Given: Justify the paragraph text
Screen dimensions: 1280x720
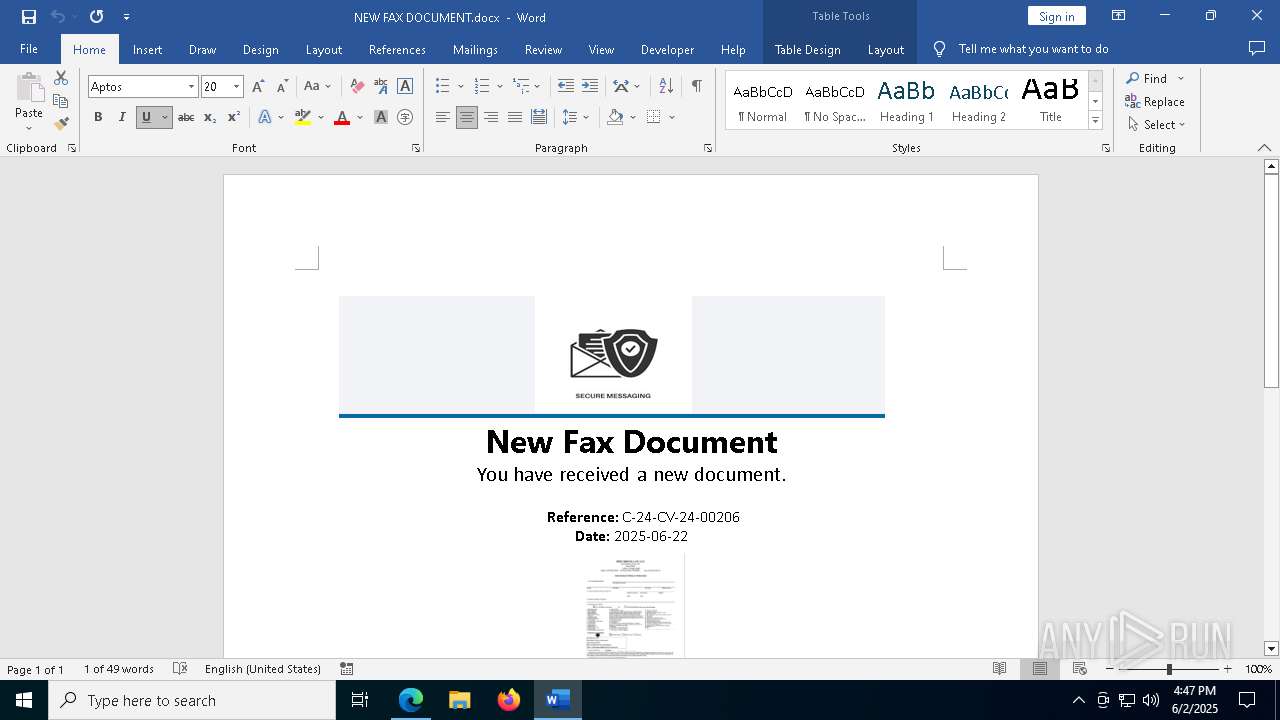Looking at the screenshot, I should (x=515, y=117).
